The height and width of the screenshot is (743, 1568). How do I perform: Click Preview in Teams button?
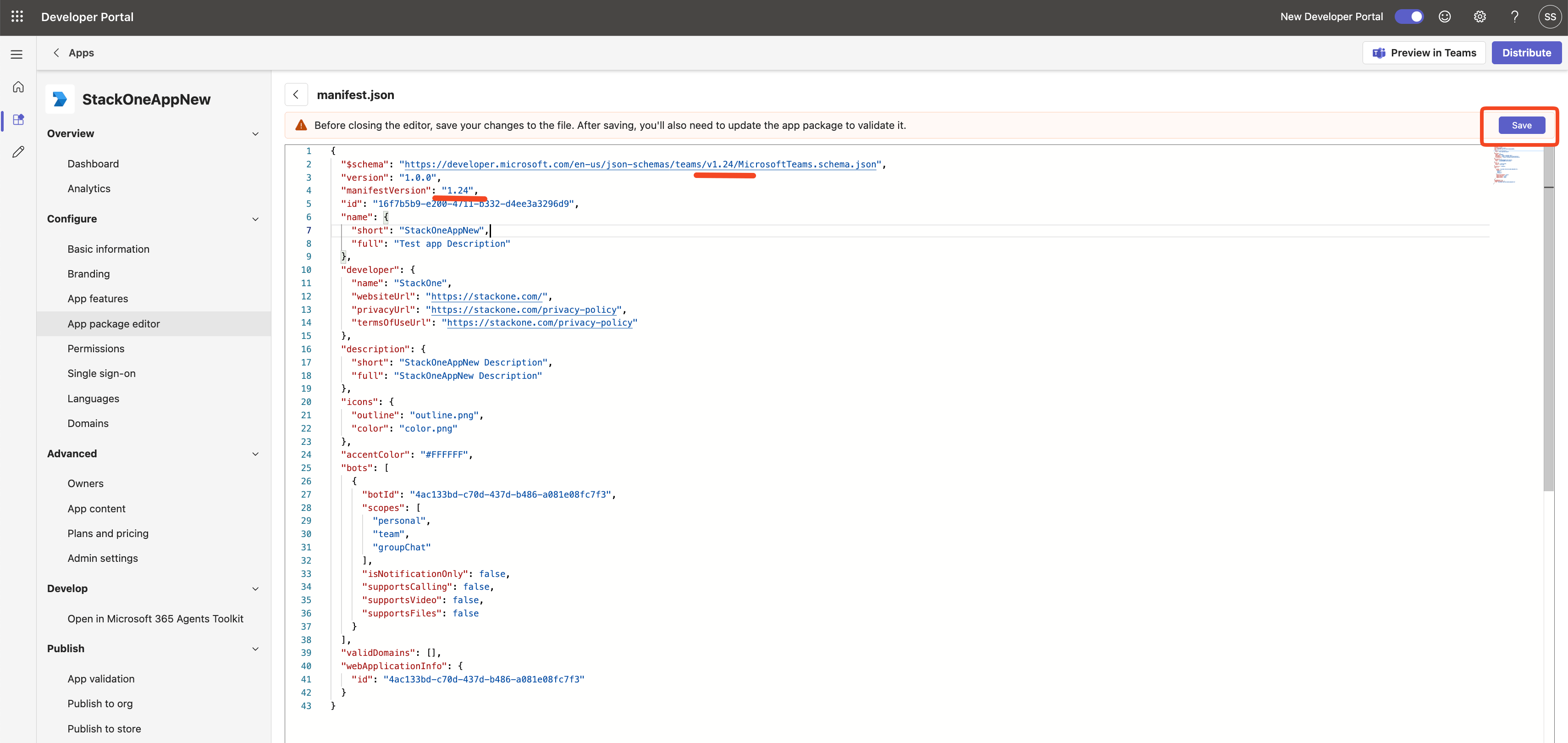coord(1424,52)
